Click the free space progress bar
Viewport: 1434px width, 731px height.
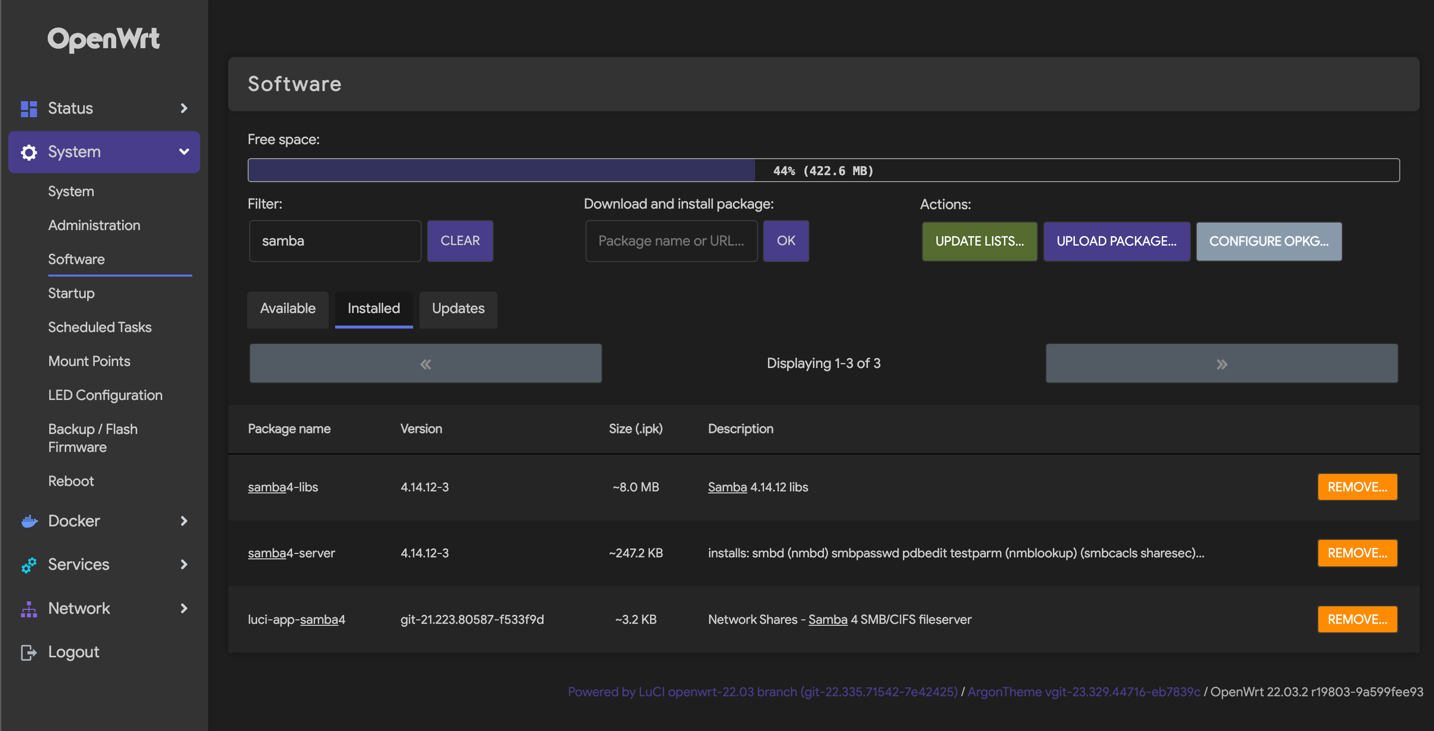[824, 170]
